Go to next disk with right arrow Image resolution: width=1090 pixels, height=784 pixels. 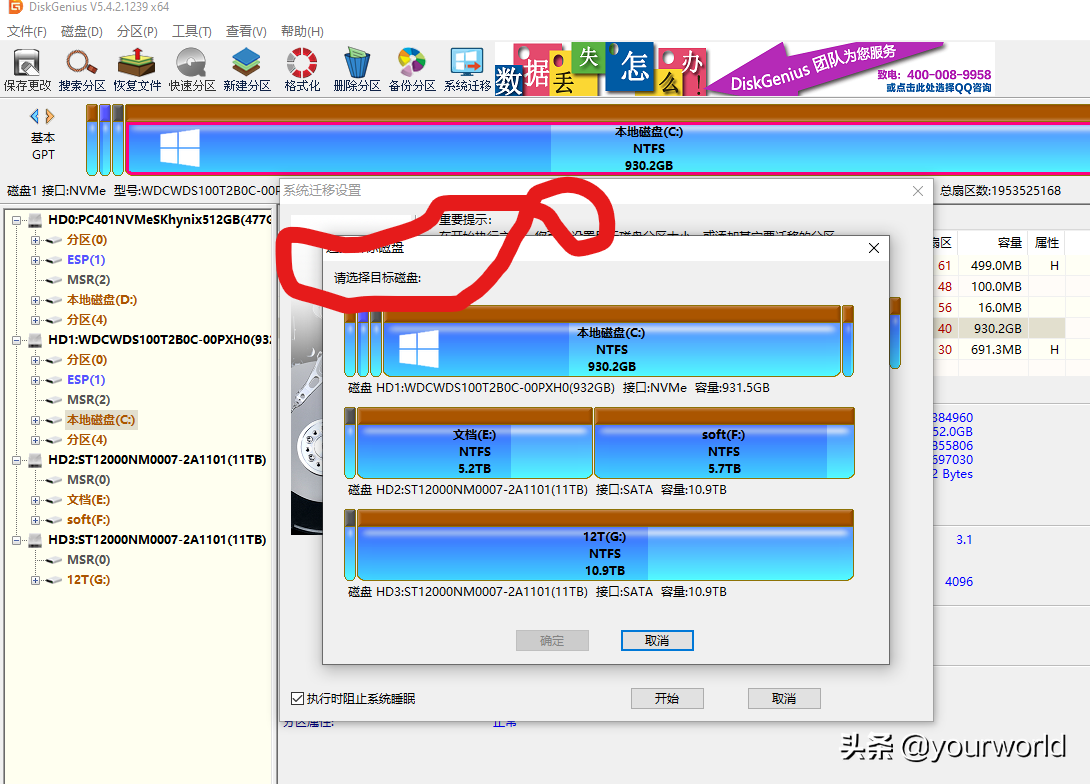pos(49,116)
